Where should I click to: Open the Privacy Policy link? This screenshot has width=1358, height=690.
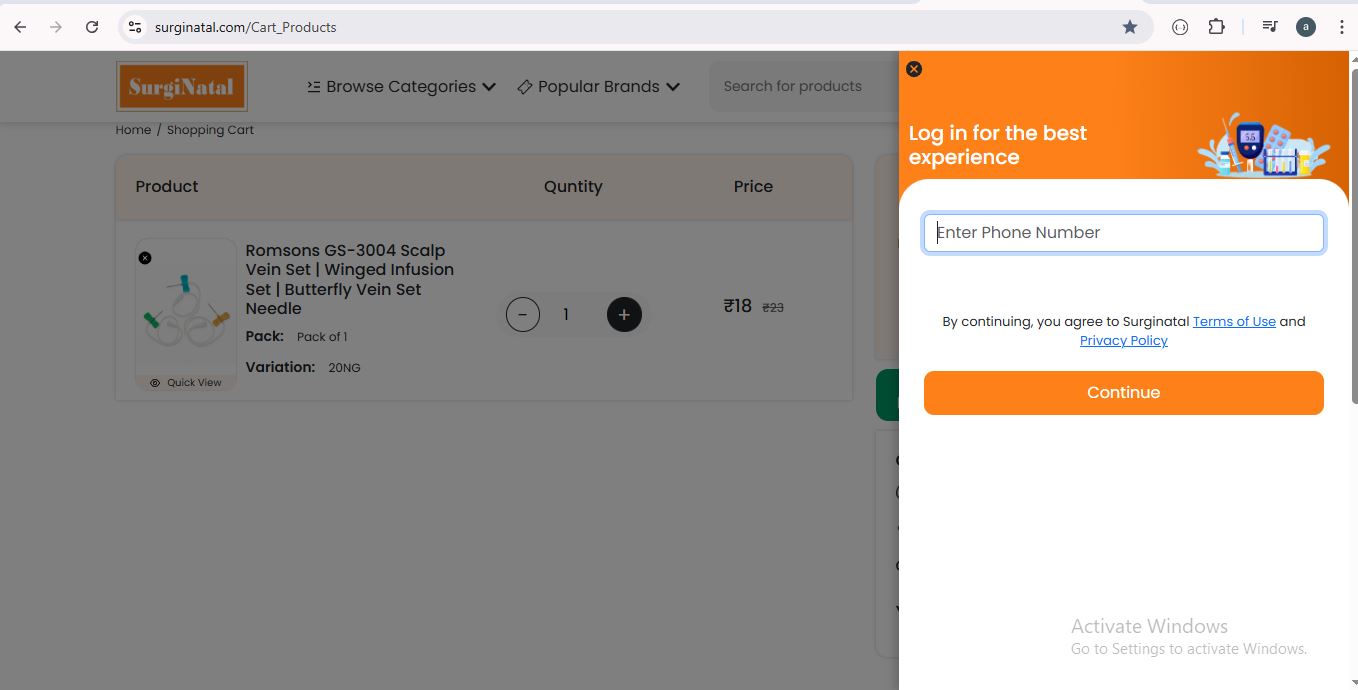(1123, 341)
